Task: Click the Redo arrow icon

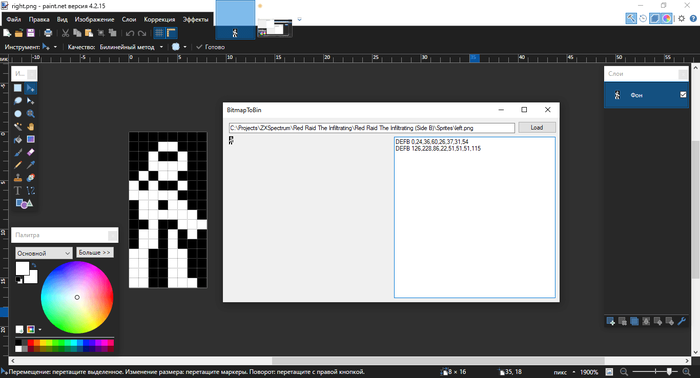Action: 142,33
